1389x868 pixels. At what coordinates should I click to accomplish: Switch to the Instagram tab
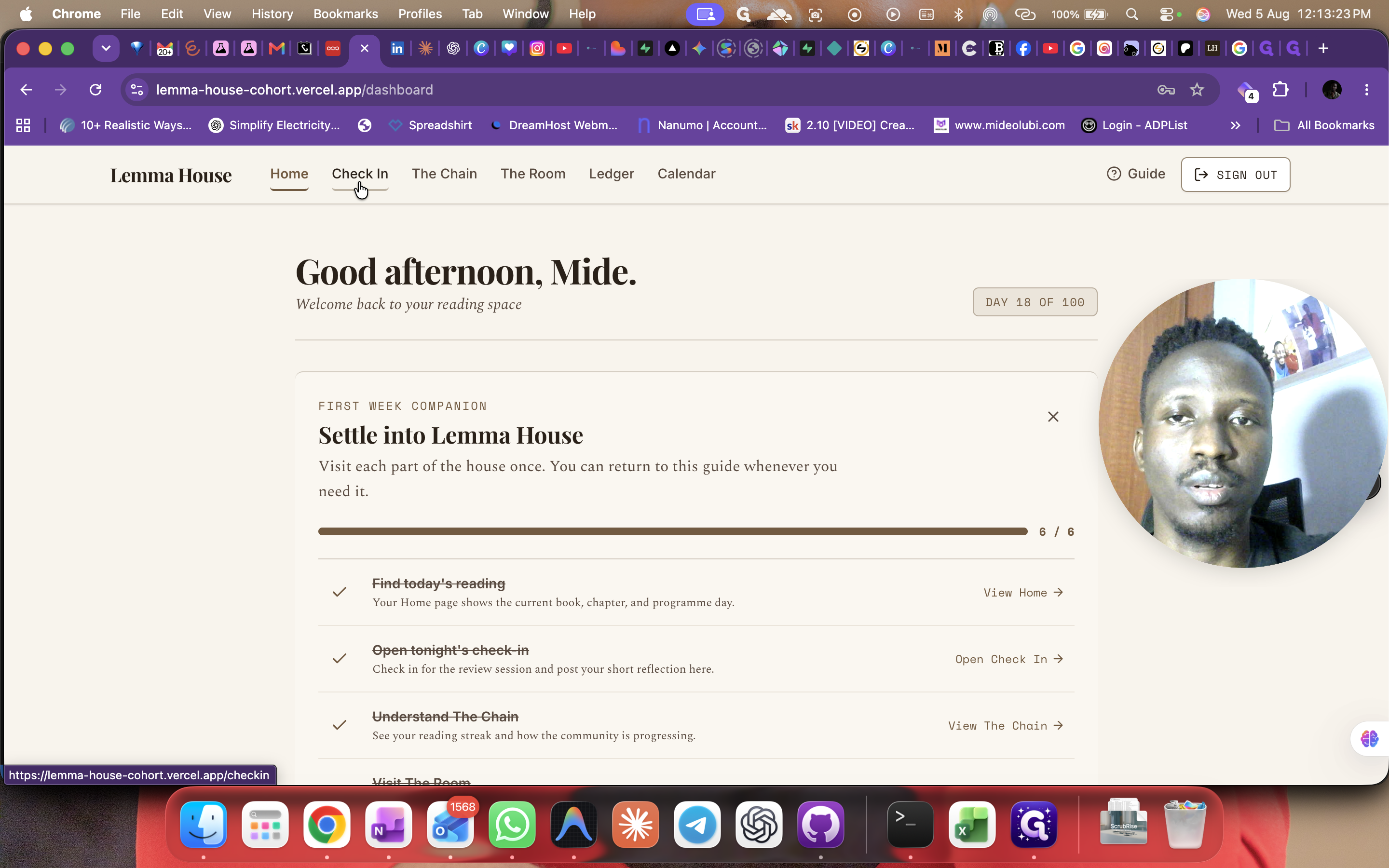coord(537,48)
